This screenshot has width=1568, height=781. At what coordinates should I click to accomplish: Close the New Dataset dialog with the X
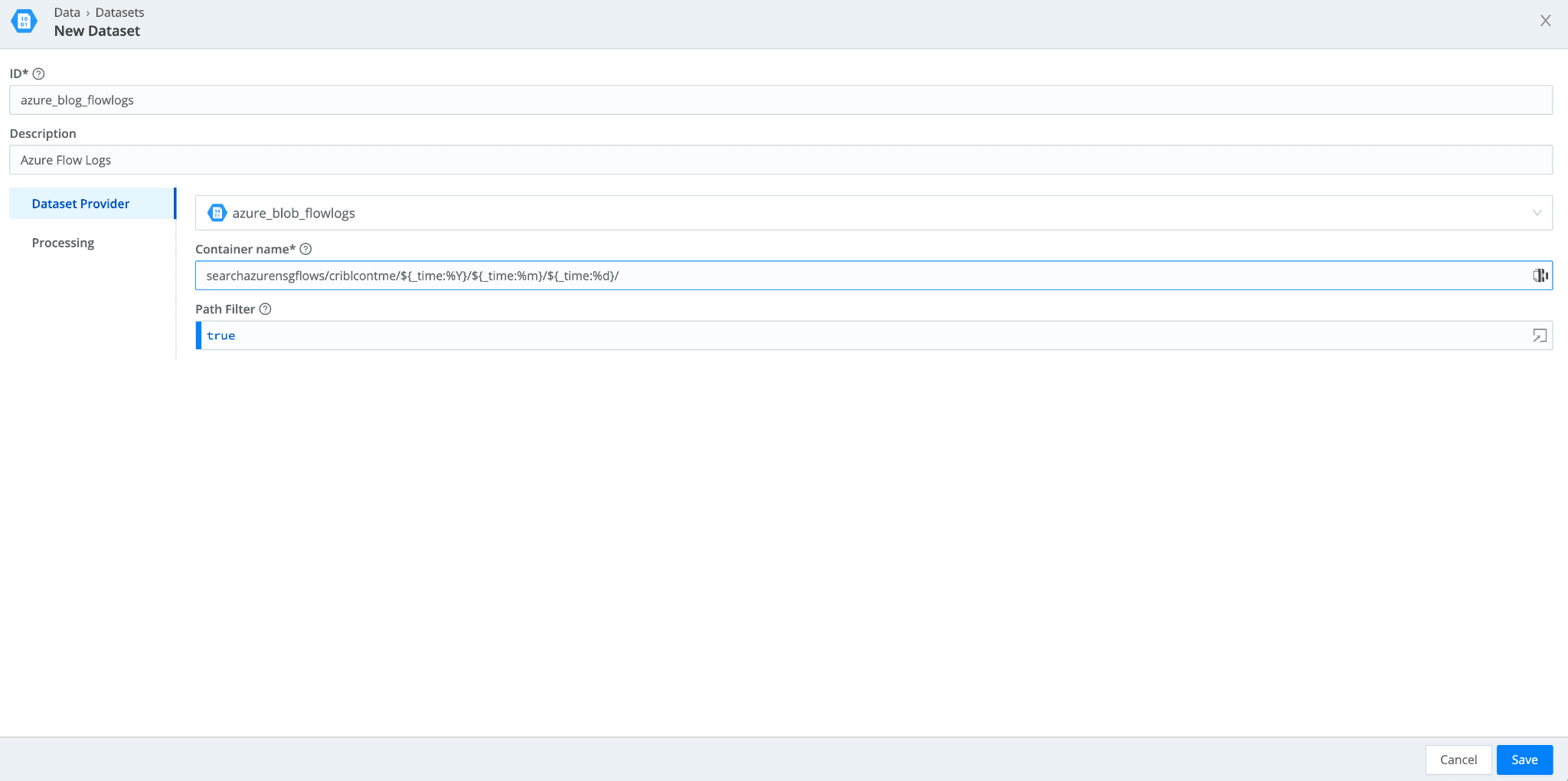[1545, 21]
